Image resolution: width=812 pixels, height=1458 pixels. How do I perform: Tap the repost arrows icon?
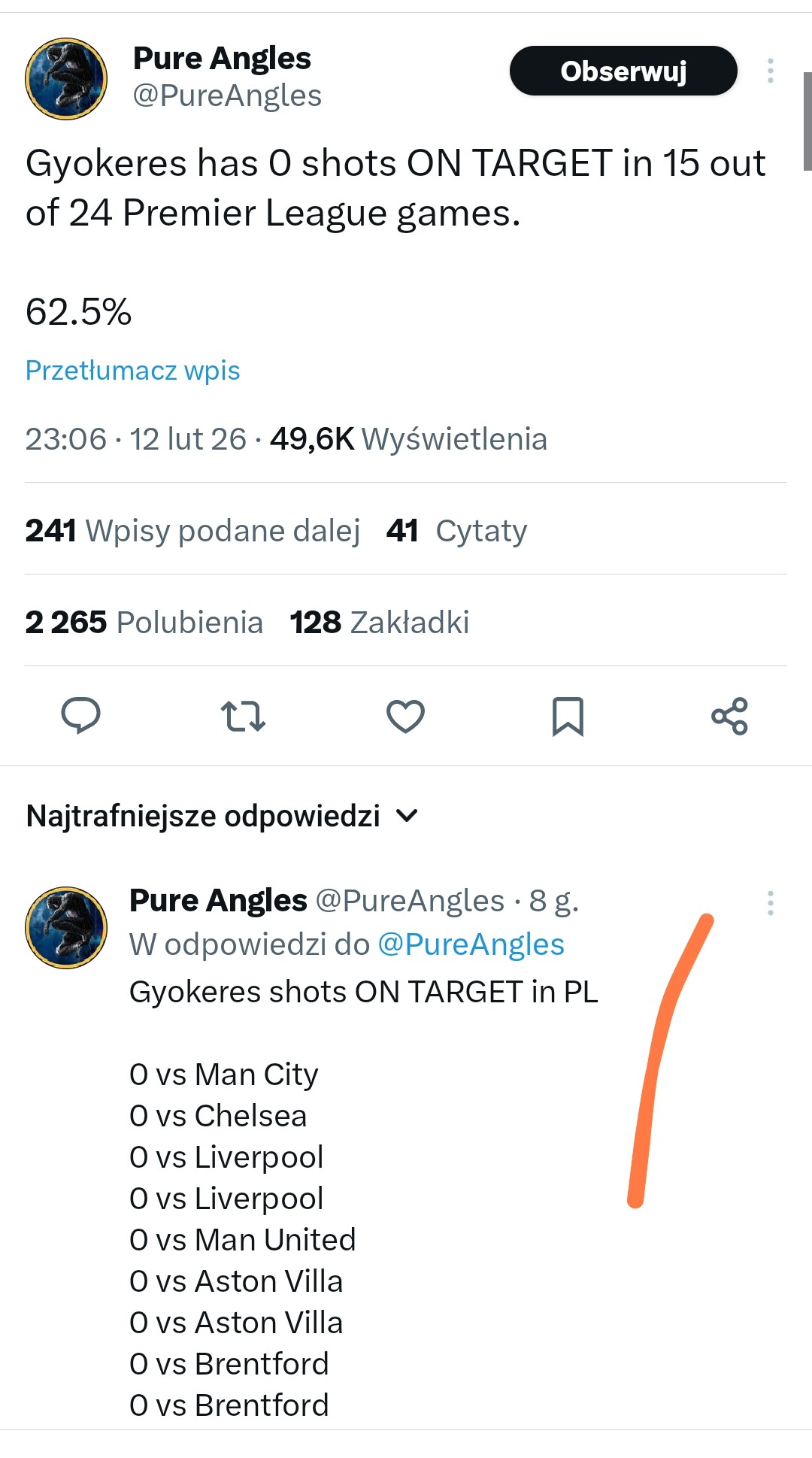pos(243,716)
